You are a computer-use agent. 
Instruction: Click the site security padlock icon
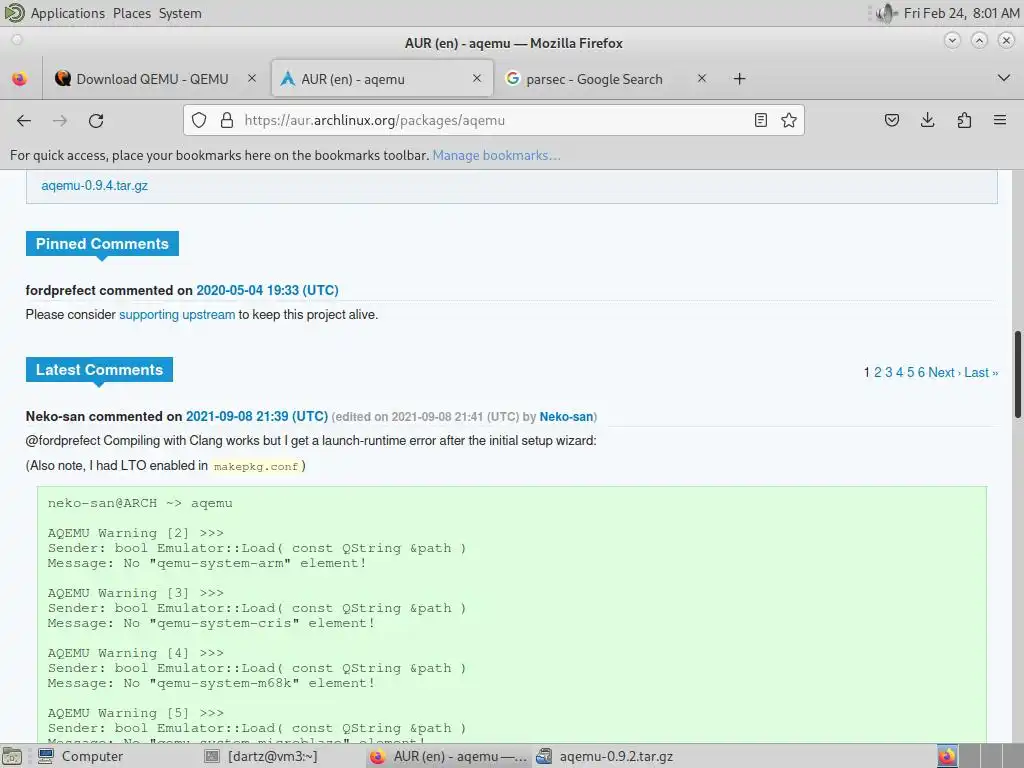coord(227,120)
